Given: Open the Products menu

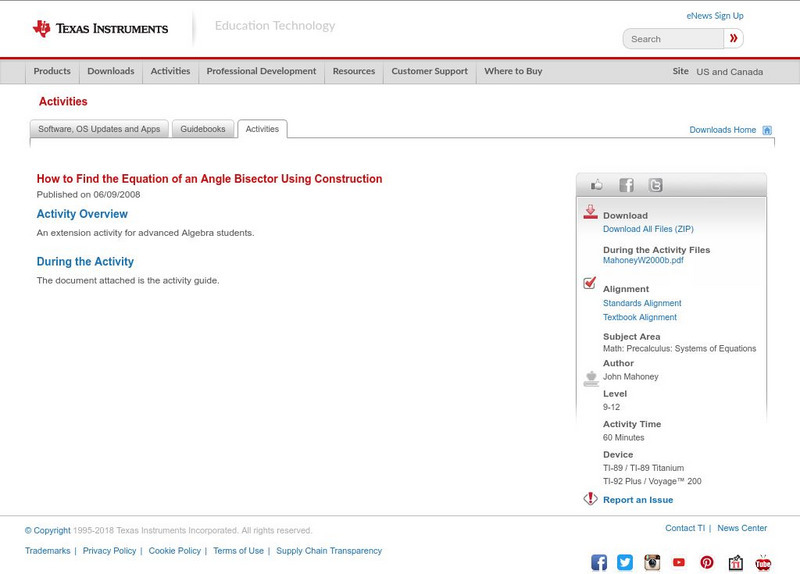Looking at the screenshot, I should (x=52, y=71).
